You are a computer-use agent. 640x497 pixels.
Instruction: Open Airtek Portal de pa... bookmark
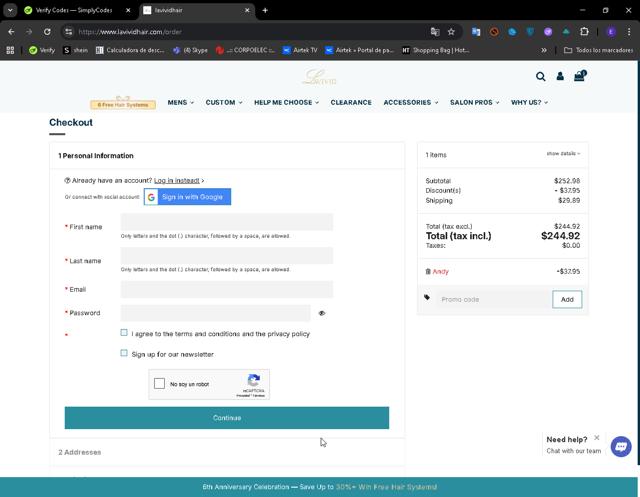359,50
